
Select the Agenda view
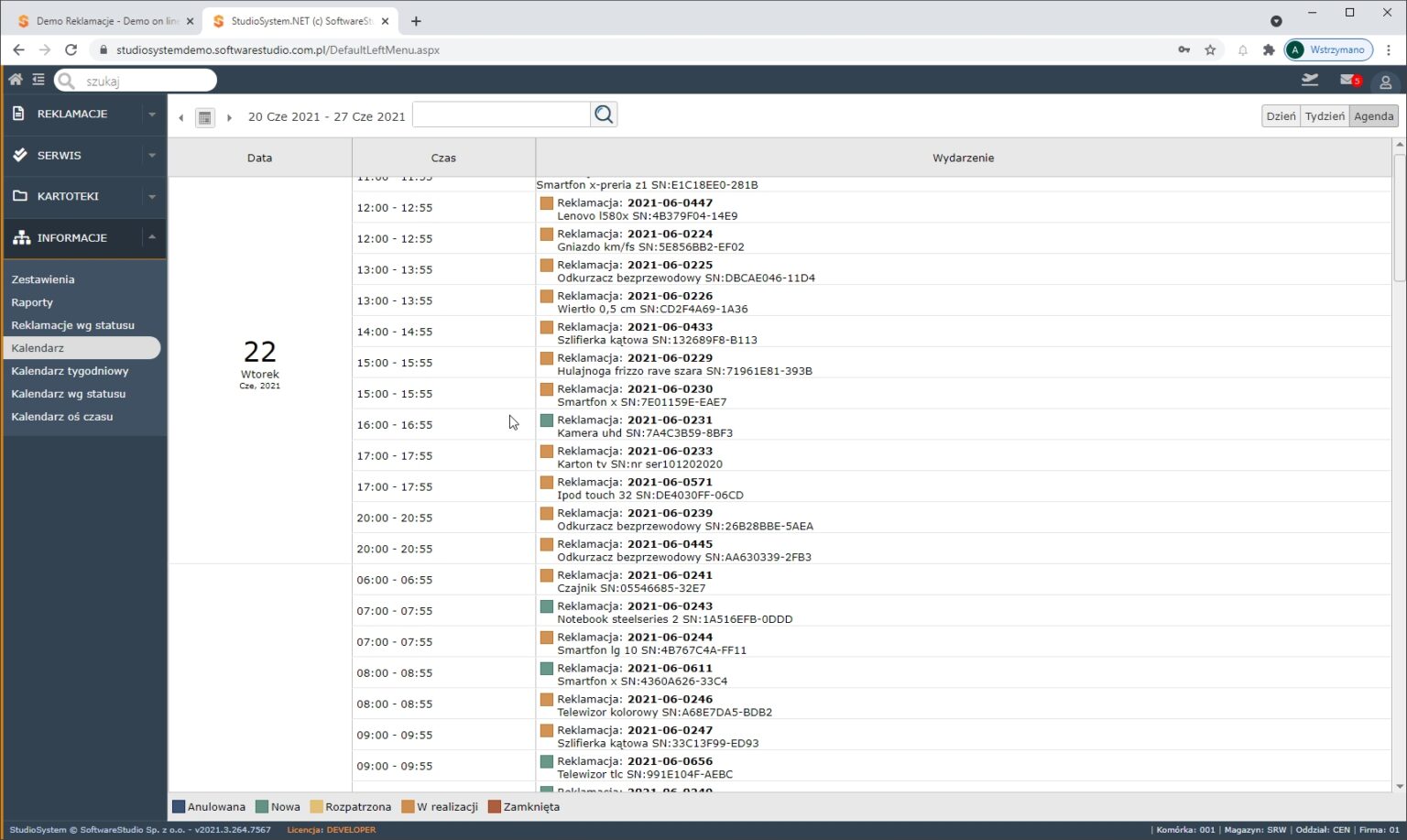pos(1373,116)
